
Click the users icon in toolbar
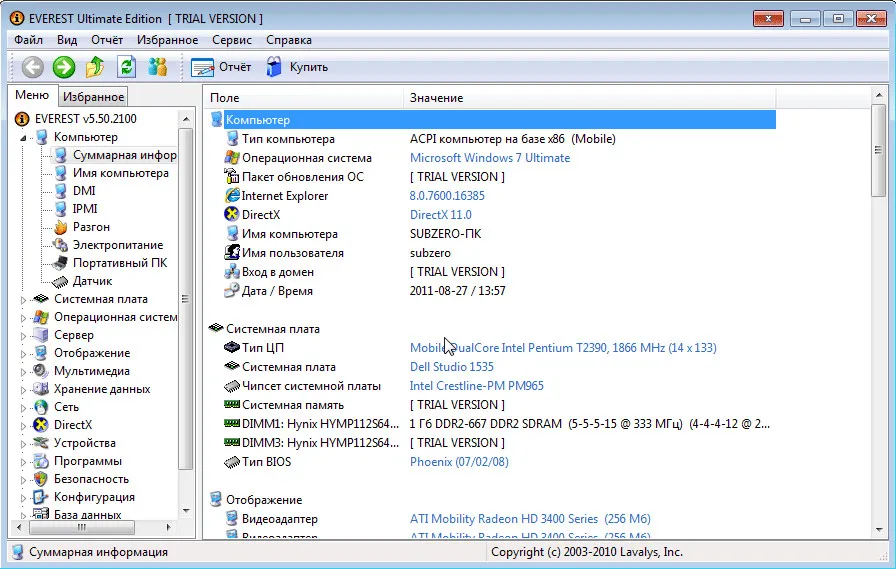(x=158, y=67)
